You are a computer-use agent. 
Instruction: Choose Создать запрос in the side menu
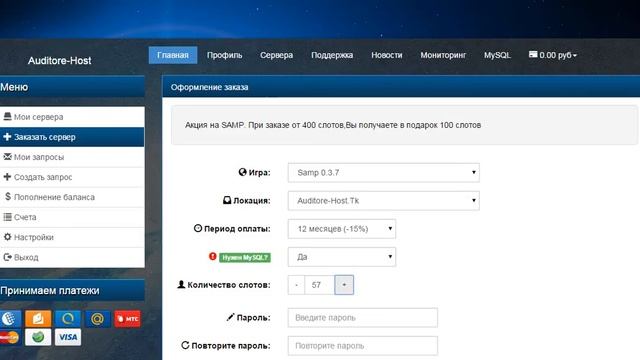(x=72, y=177)
